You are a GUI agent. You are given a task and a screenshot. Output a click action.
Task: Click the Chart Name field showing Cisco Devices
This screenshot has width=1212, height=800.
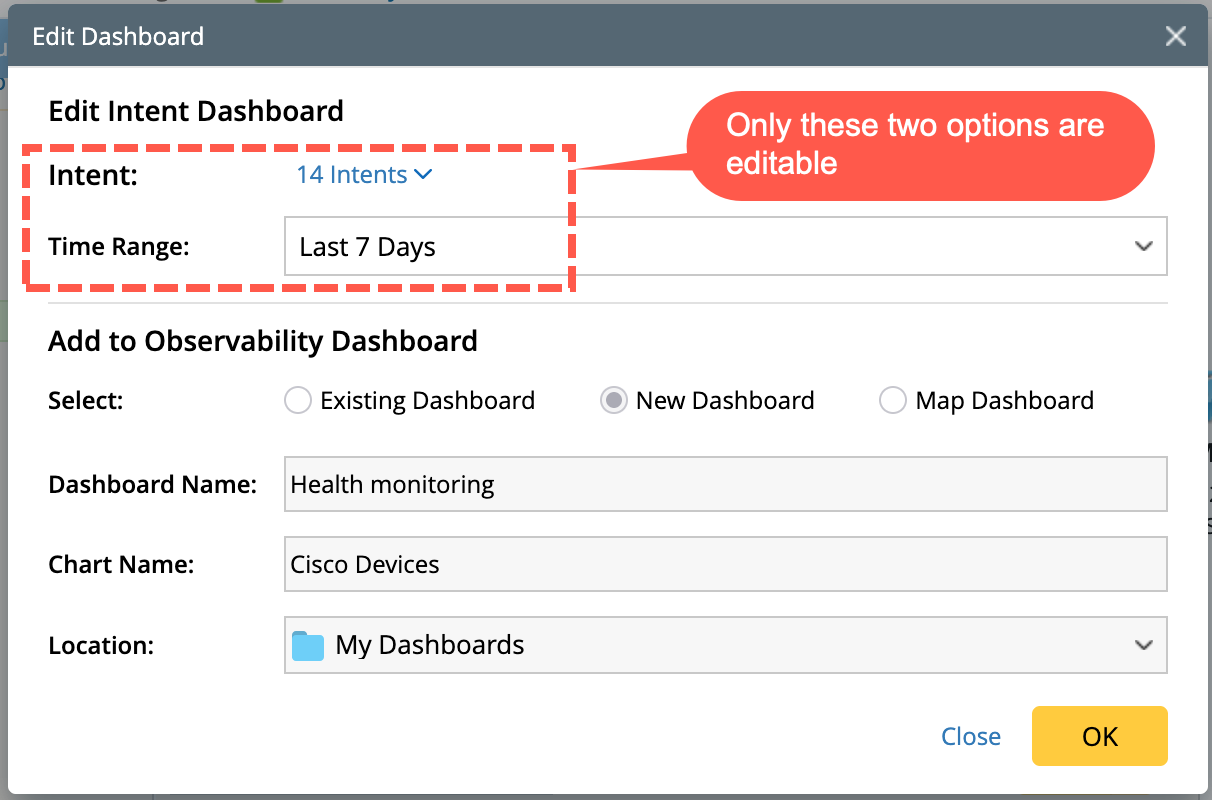[725, 564]
